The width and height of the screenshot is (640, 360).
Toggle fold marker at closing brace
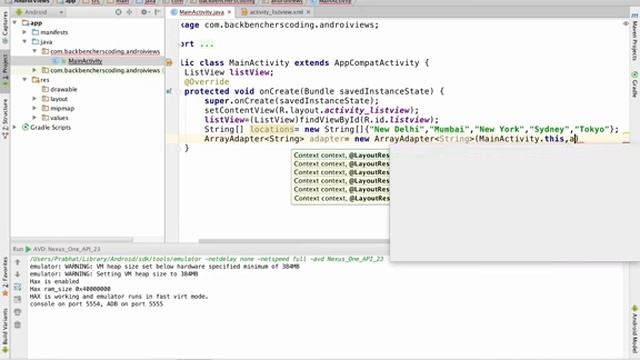point(179,148)
